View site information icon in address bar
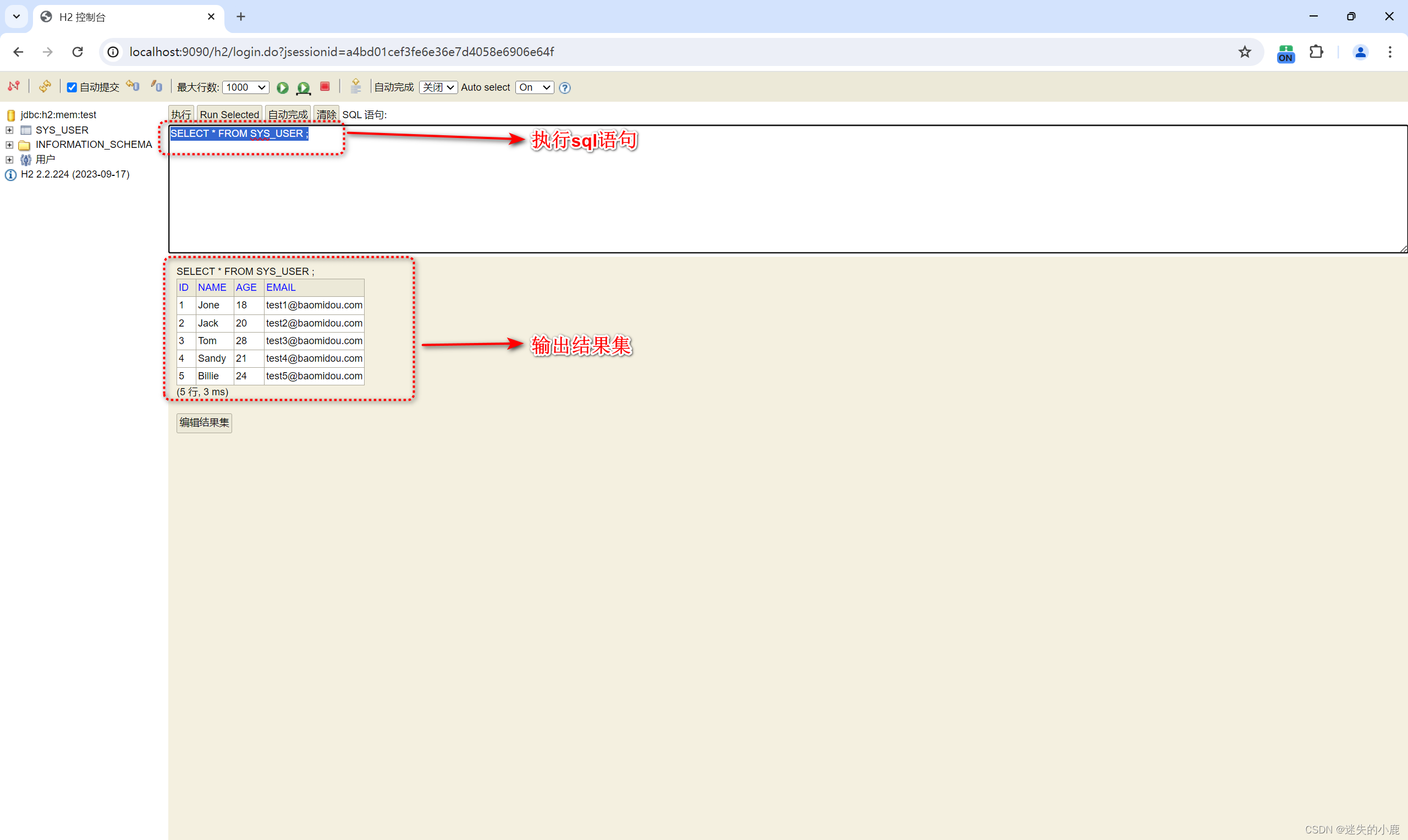1408x840 pixels. [113, 52]
